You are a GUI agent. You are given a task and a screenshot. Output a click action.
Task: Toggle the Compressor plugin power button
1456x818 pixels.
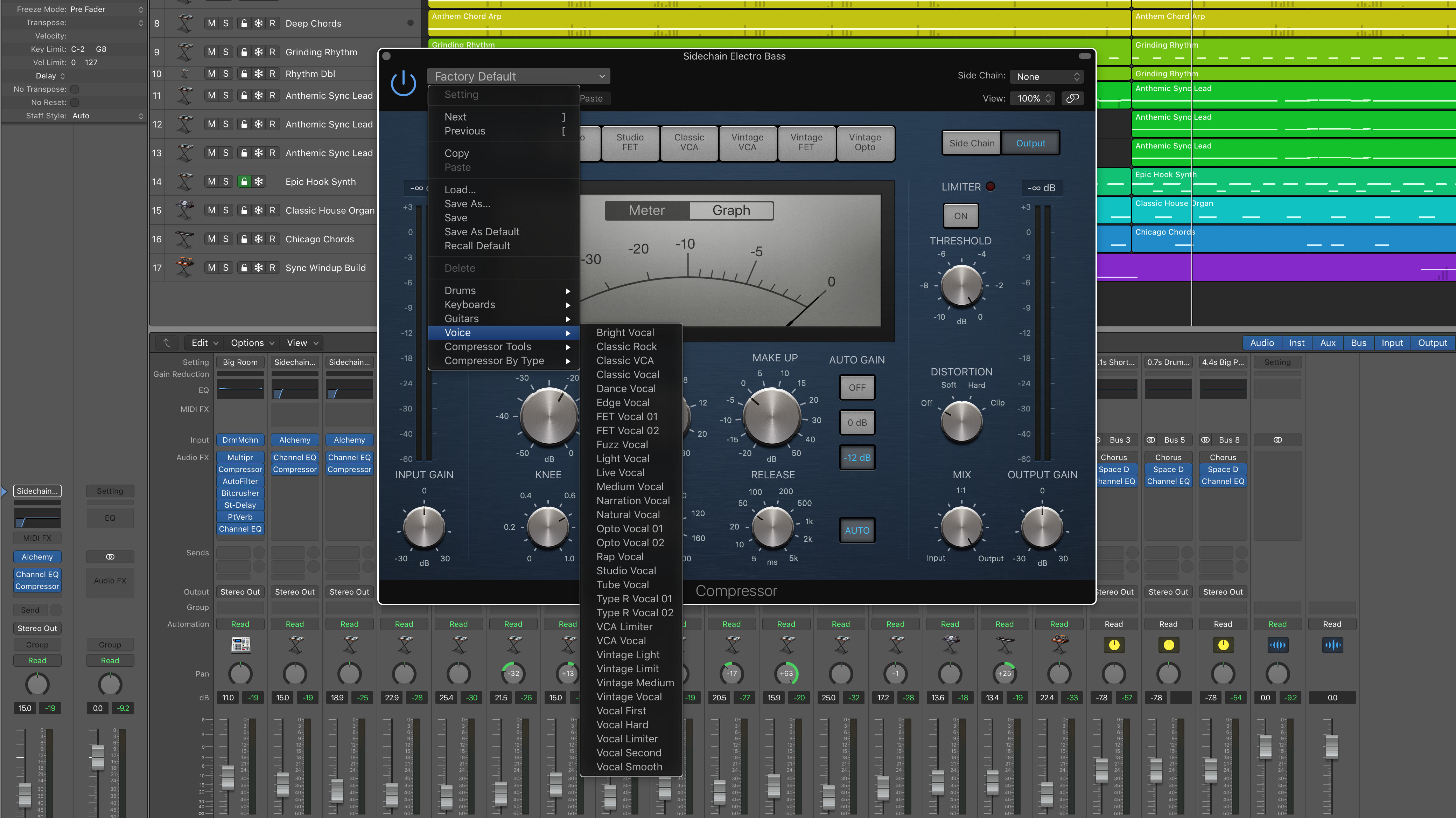(404, 84)
